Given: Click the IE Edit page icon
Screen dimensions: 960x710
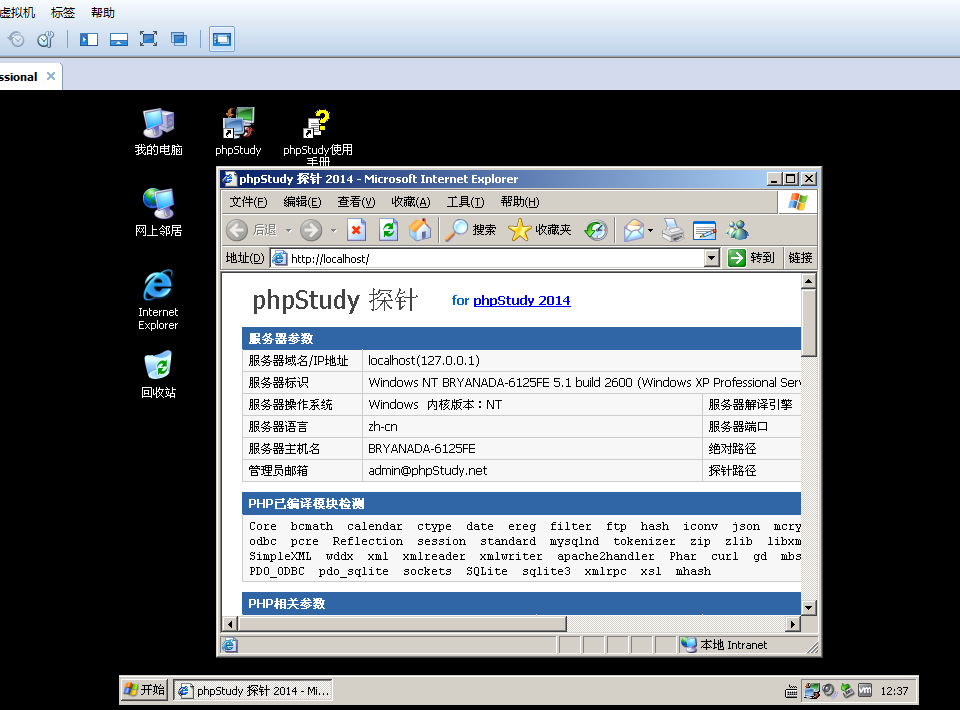Looking at the screenshot, I should (705, 230).
